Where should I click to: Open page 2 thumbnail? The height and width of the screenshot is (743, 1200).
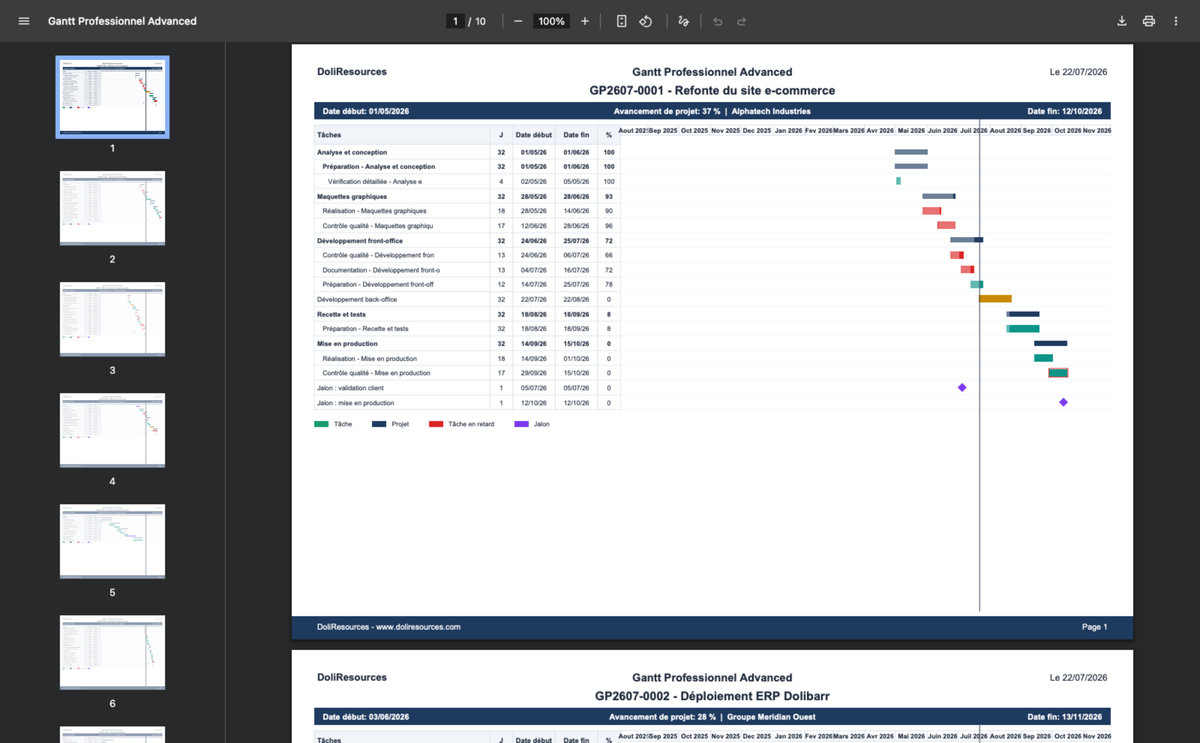pyautogui.click(x=112, y=208)
